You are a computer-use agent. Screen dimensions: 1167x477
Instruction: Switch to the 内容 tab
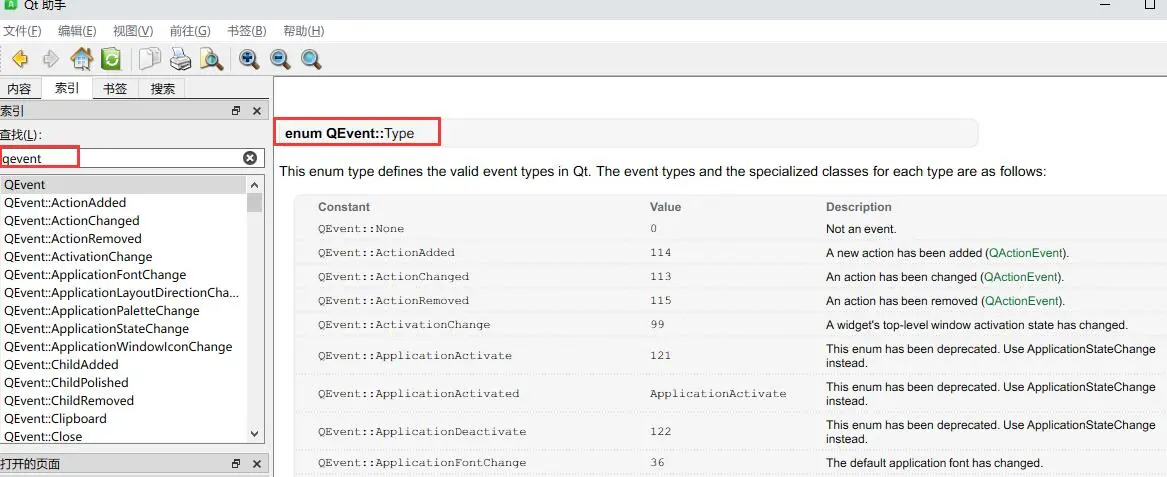pos(20,88)
